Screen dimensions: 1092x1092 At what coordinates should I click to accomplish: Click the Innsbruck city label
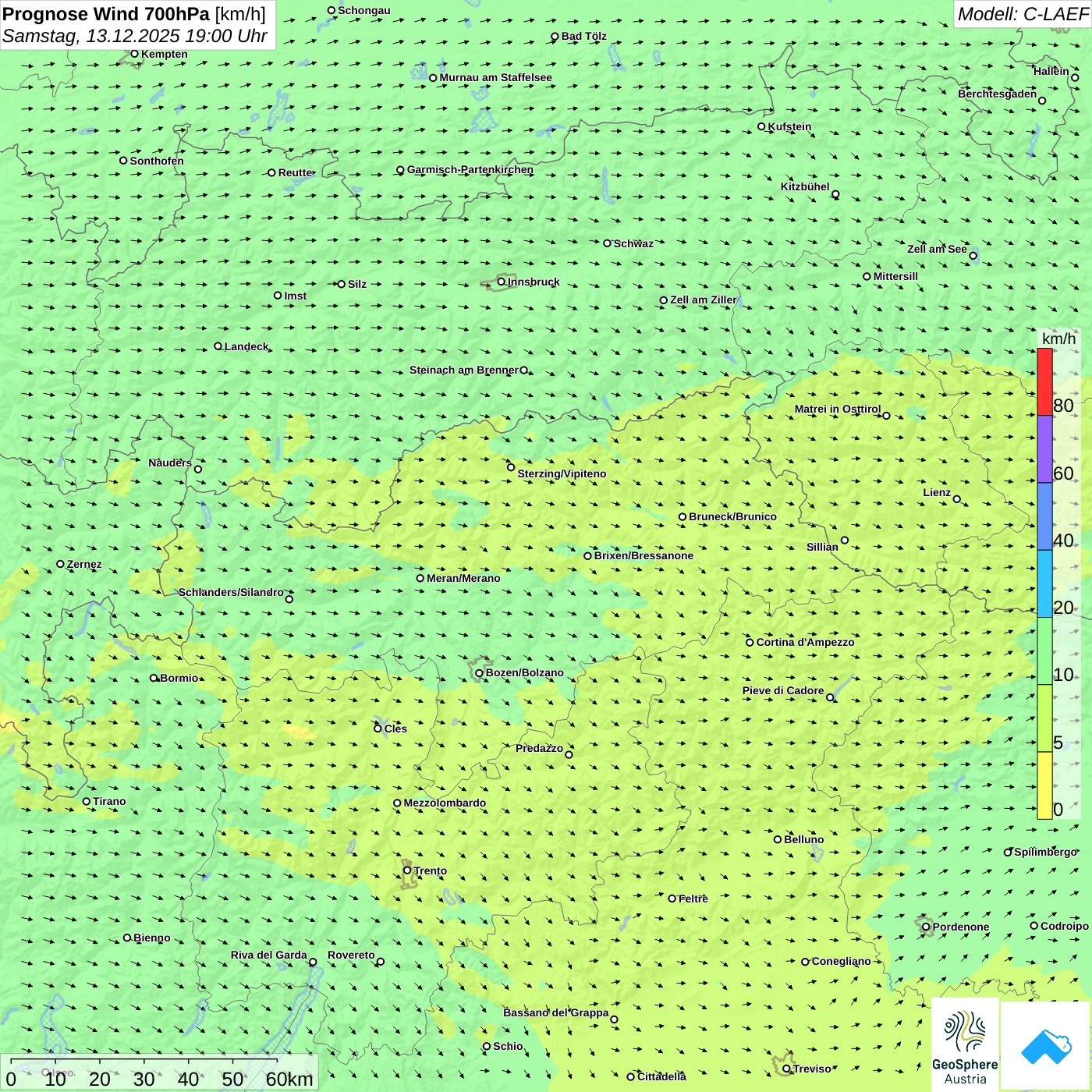534,282
